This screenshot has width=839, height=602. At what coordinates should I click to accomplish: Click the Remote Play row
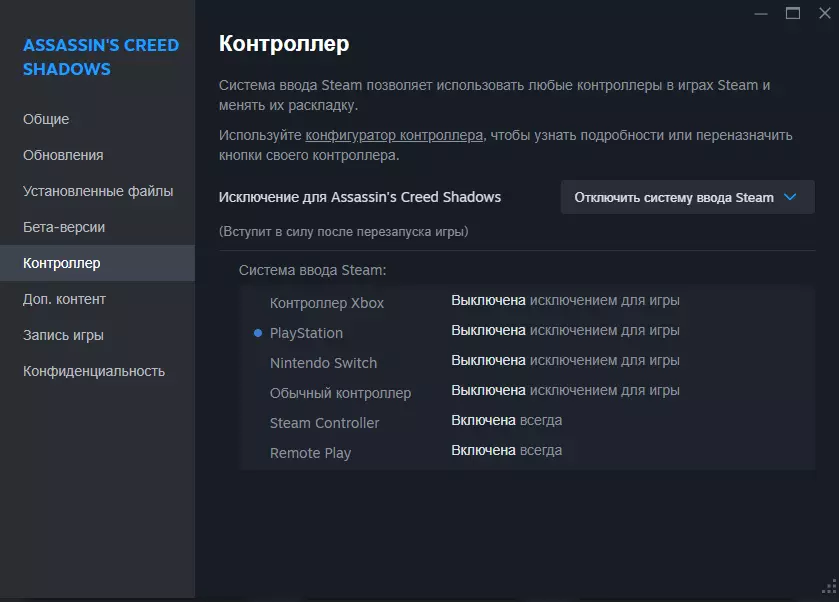(x=310, y=453)
